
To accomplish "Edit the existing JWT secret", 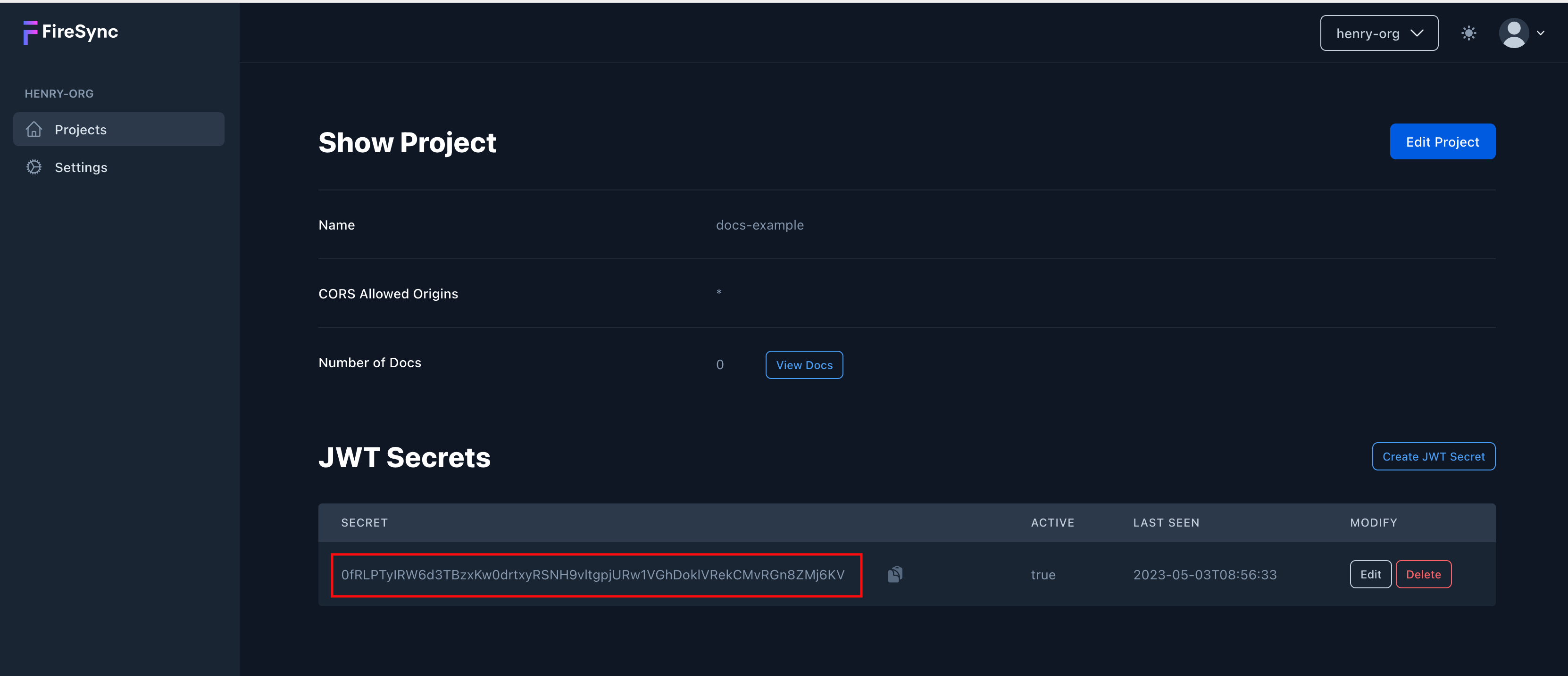I will [1371, 574].
